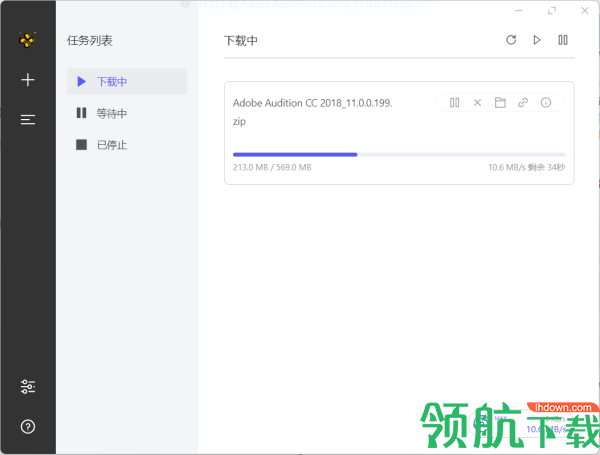Refresh the download task list
Viewport: 600px width, 455px height.
(x=511, y=40)
